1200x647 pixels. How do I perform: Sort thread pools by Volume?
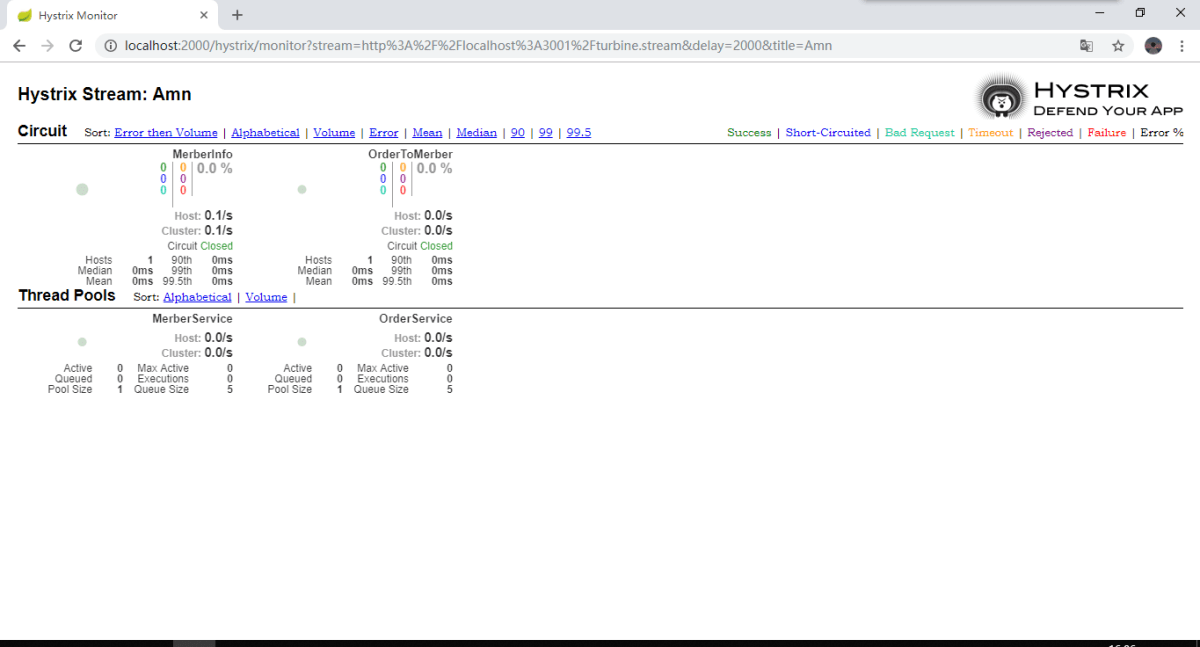(266, 297)
